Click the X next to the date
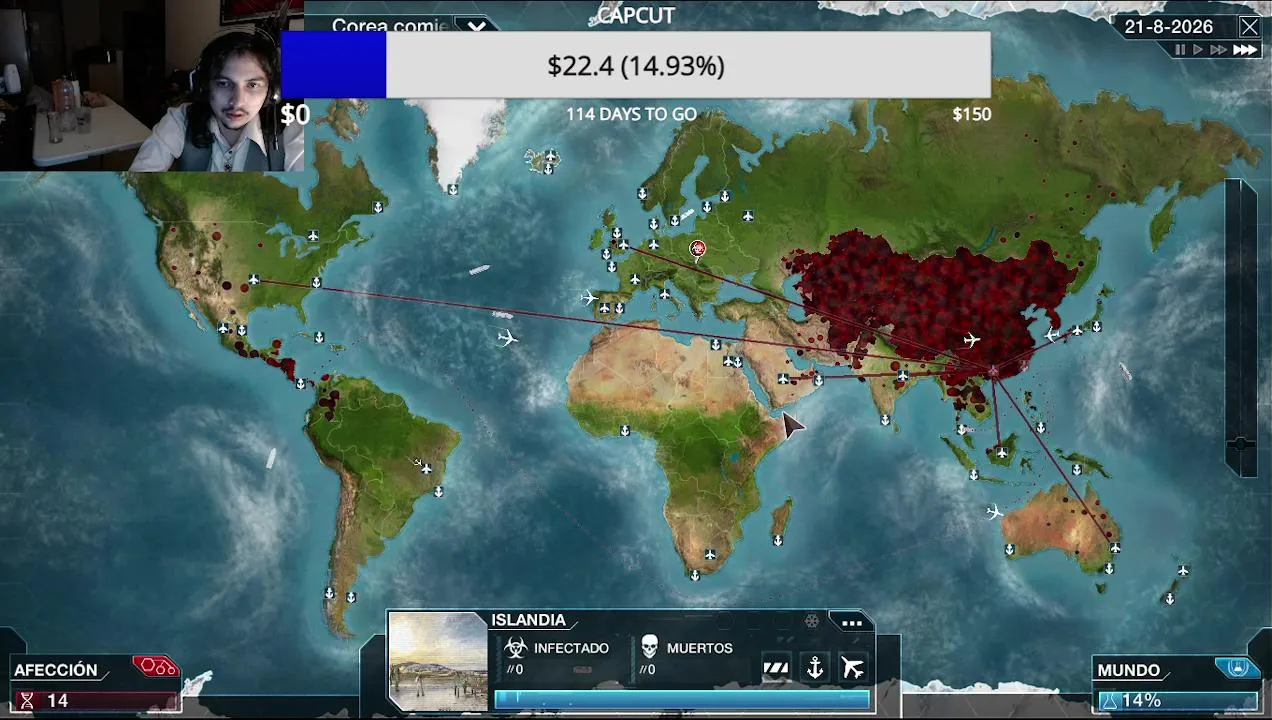Viewport: 1272px width, 720px height. pyautogui.click(x=1250, y=27)
